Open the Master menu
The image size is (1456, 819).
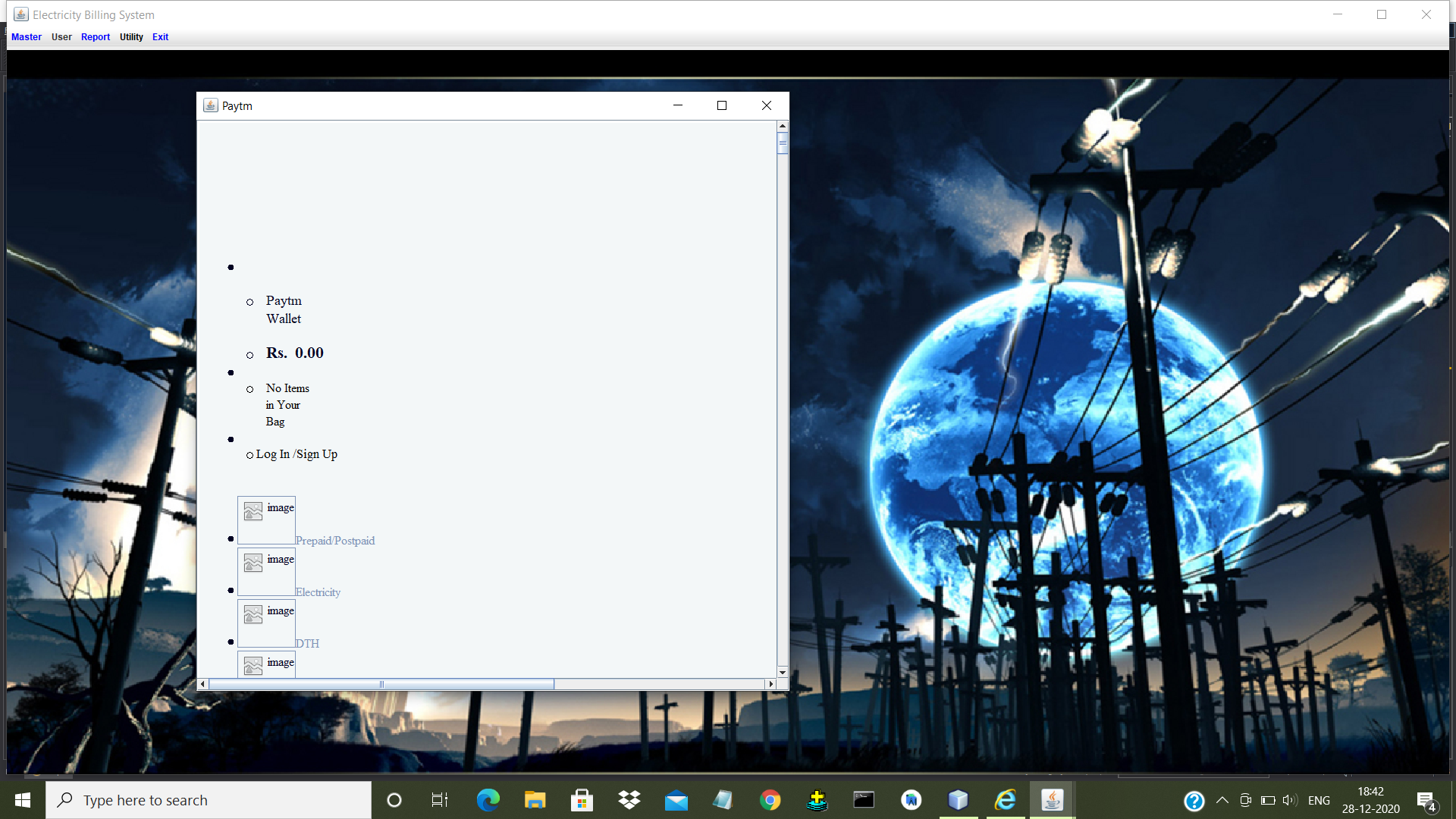[27, 37]
